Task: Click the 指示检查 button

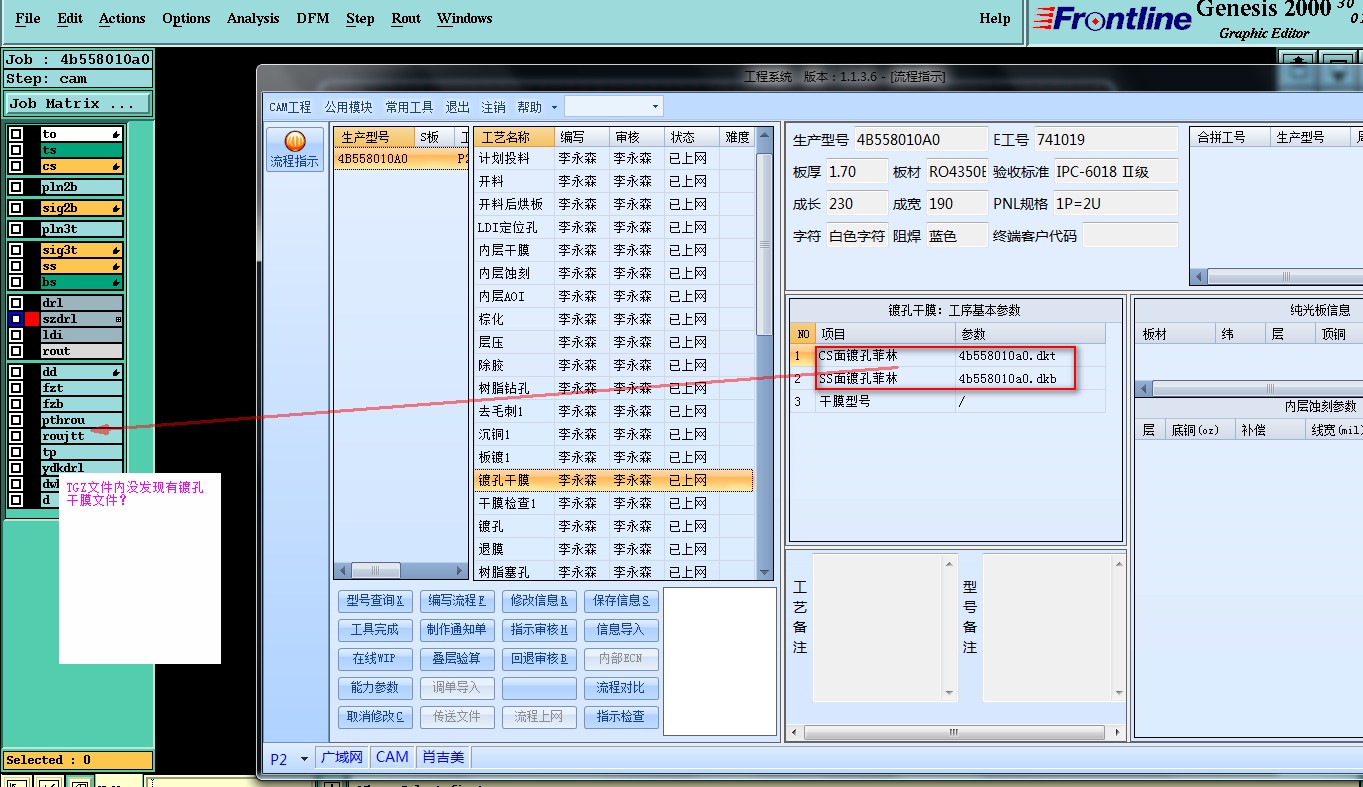Action: click(x=622, y=716)
